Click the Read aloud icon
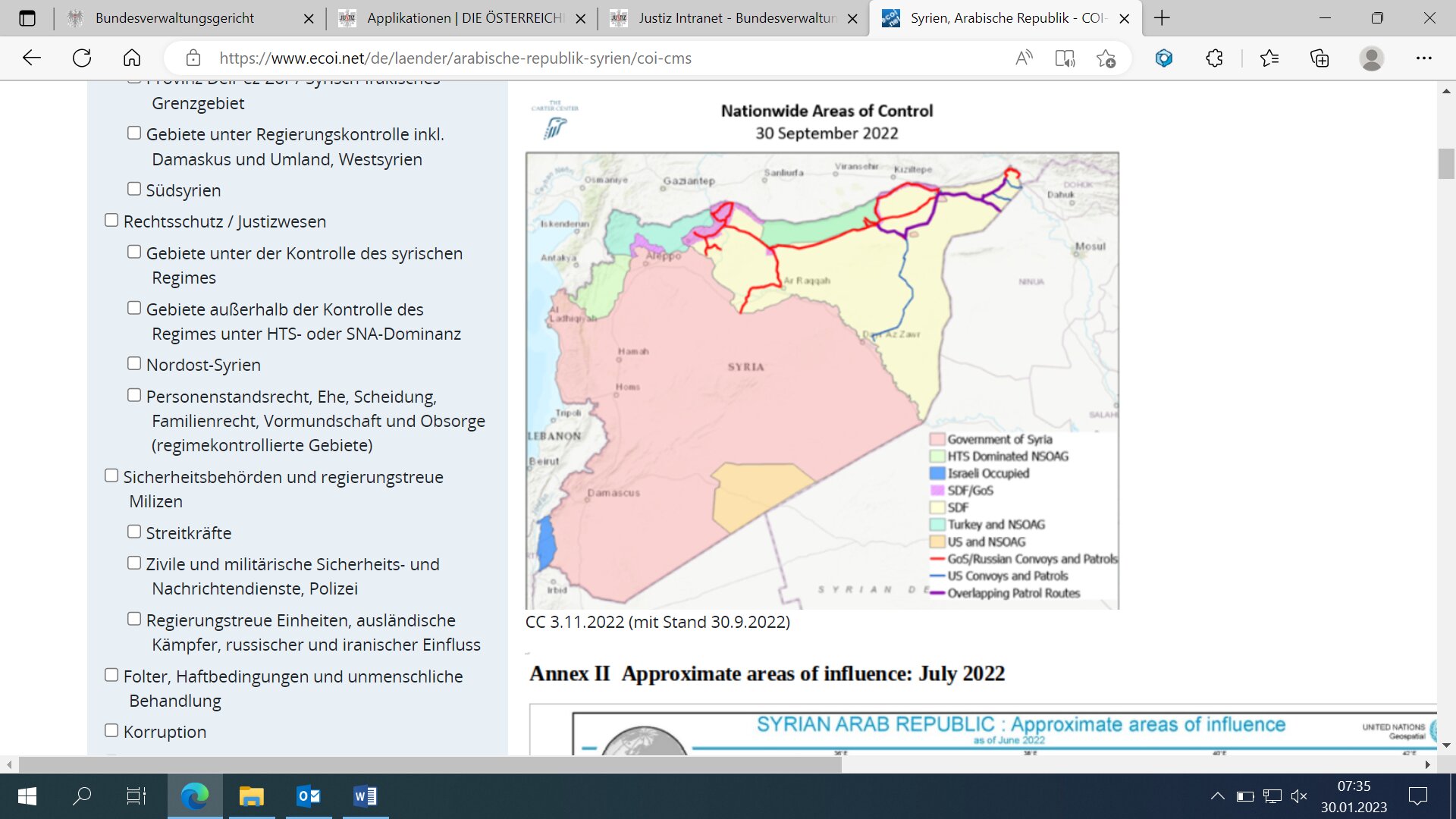 (1024, 58)
